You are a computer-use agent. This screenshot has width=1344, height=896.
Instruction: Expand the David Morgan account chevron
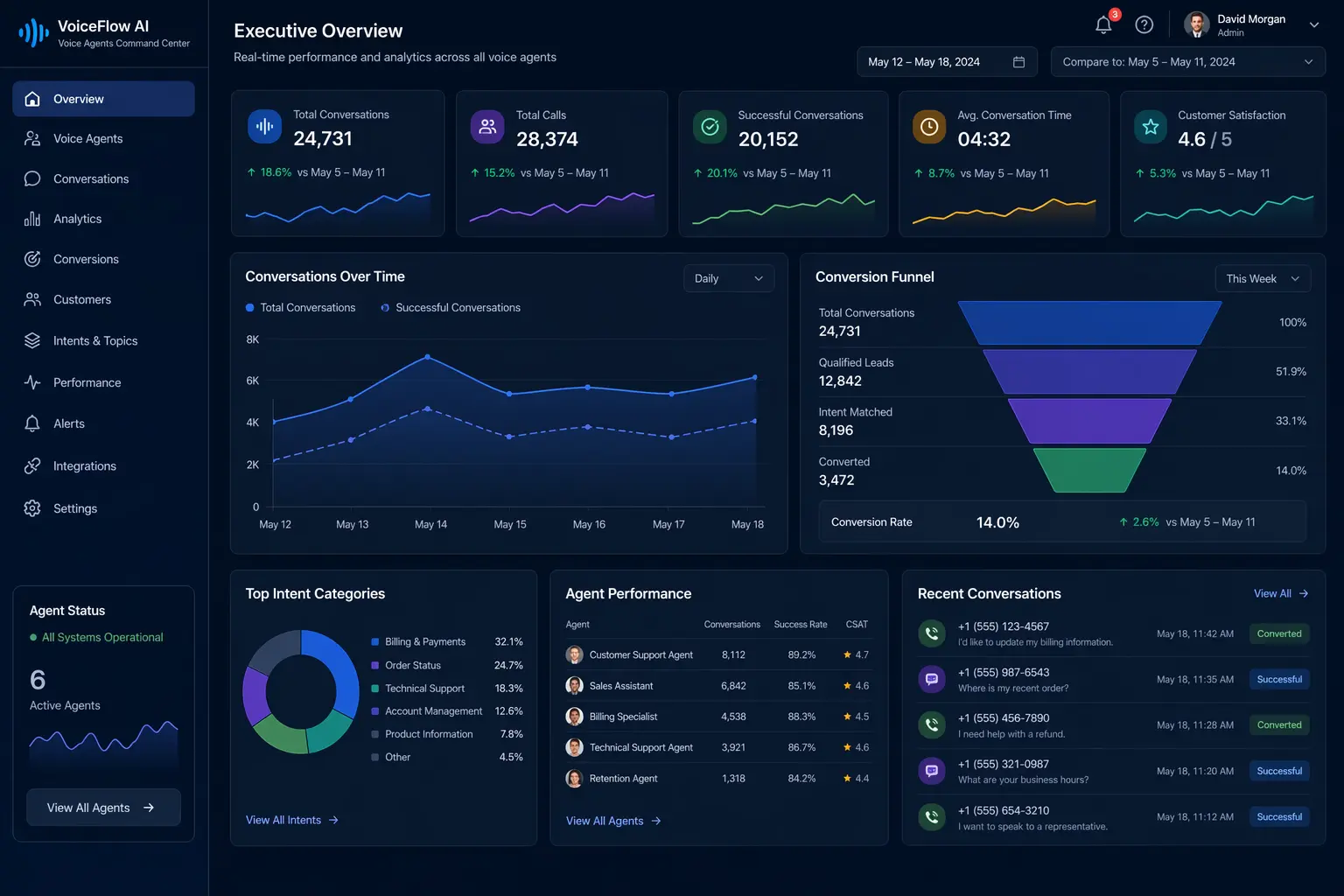tap(1314, 25)
